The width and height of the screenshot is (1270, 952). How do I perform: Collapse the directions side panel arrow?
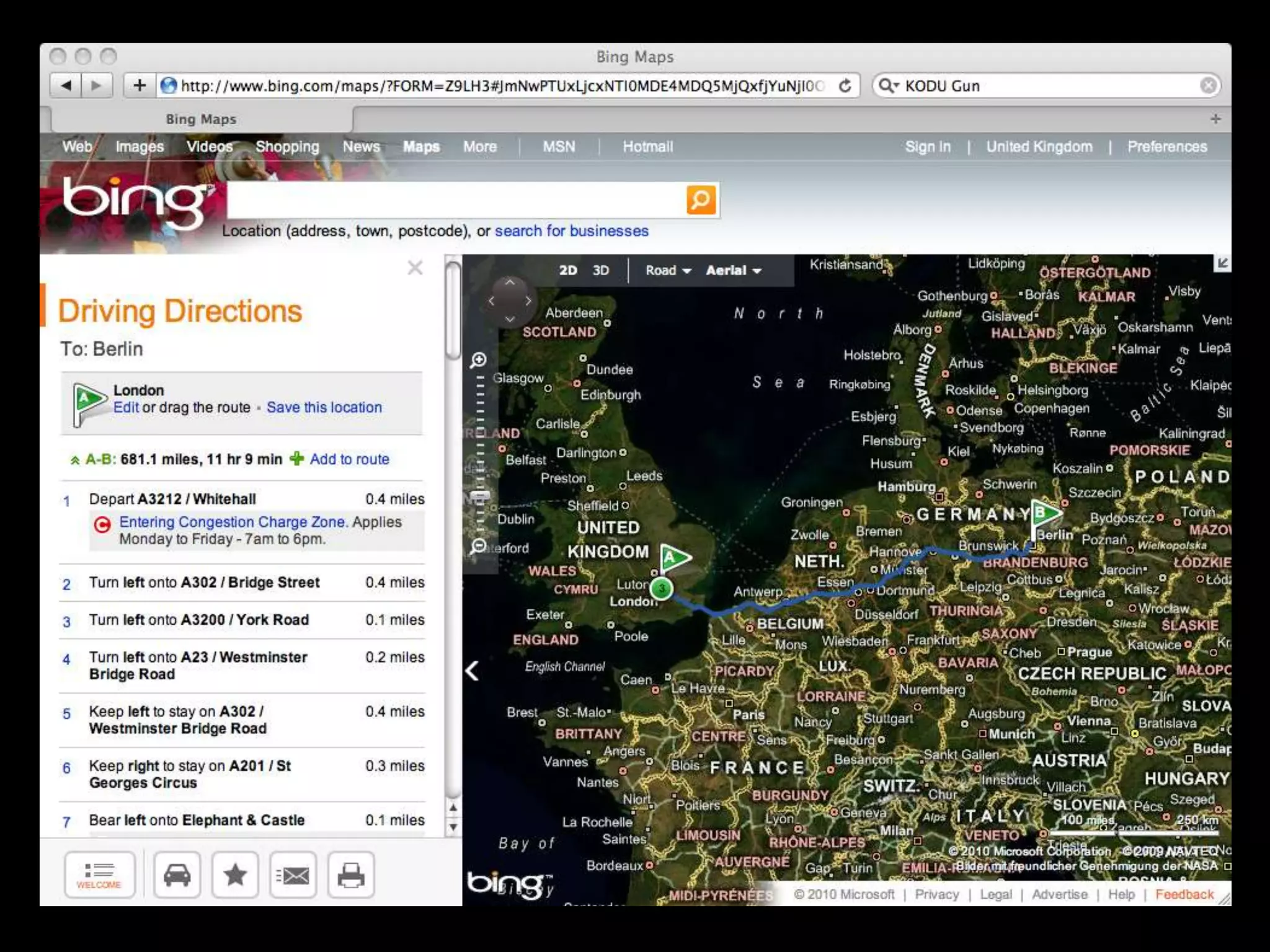473,670
